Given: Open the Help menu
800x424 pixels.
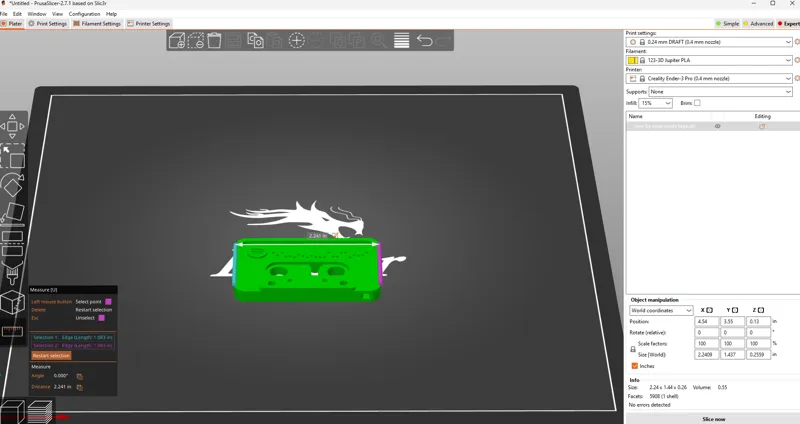Looking at the screenshot, I should point(111,14).
